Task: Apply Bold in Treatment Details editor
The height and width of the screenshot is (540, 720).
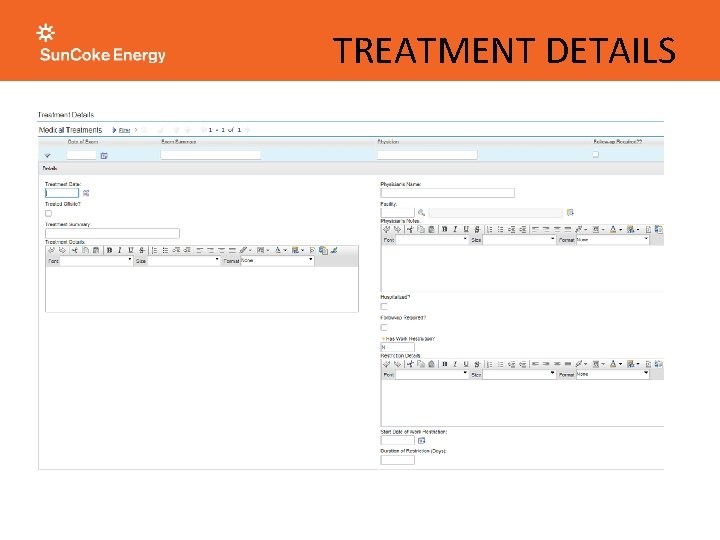Action: point(109,250)
